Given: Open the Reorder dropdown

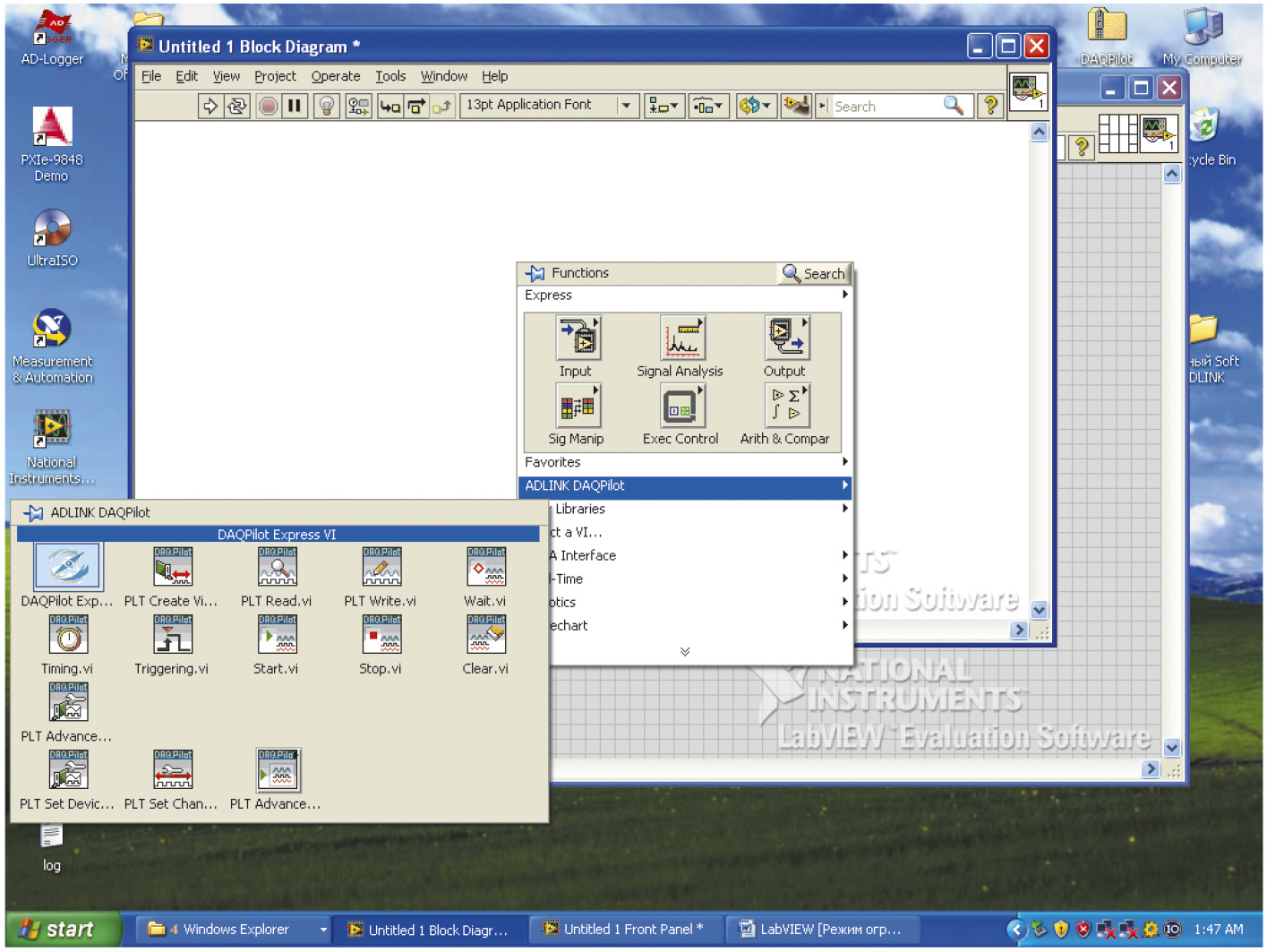Looking at the screenshot, I should click(x=755, y=107).
